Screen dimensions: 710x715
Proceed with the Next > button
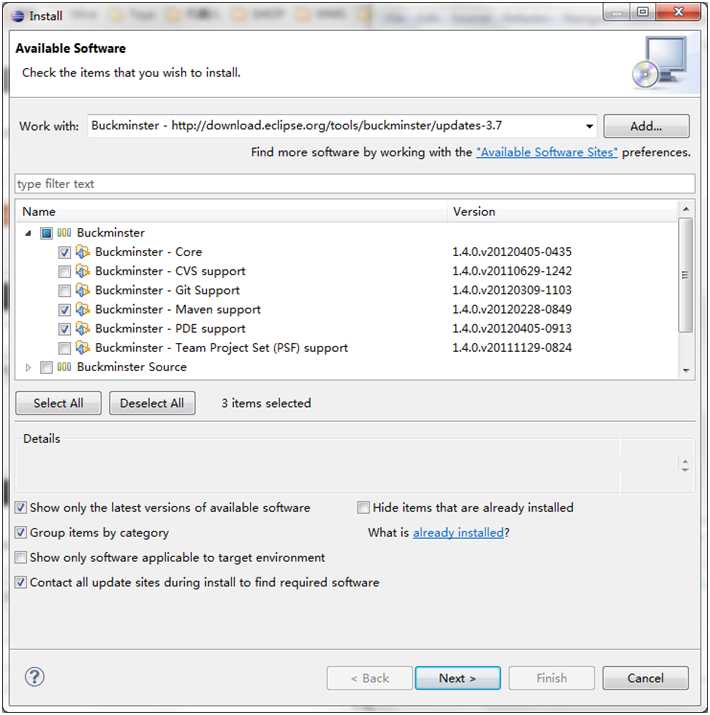pos(457,678)
